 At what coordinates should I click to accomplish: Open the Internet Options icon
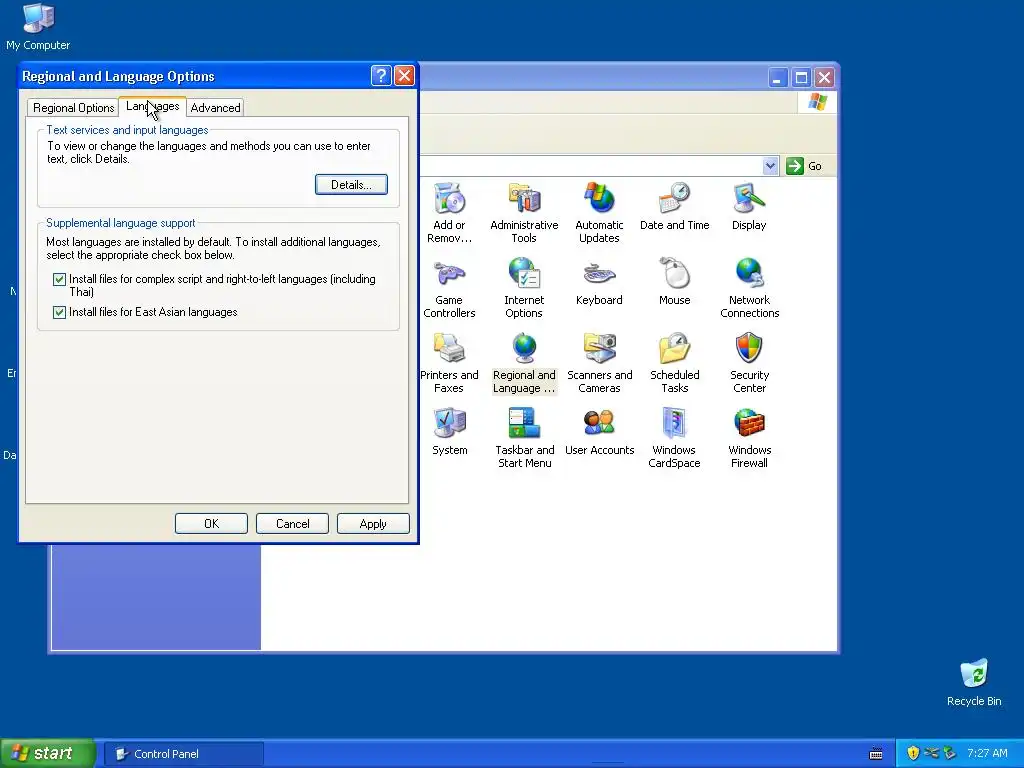[524, 288]
